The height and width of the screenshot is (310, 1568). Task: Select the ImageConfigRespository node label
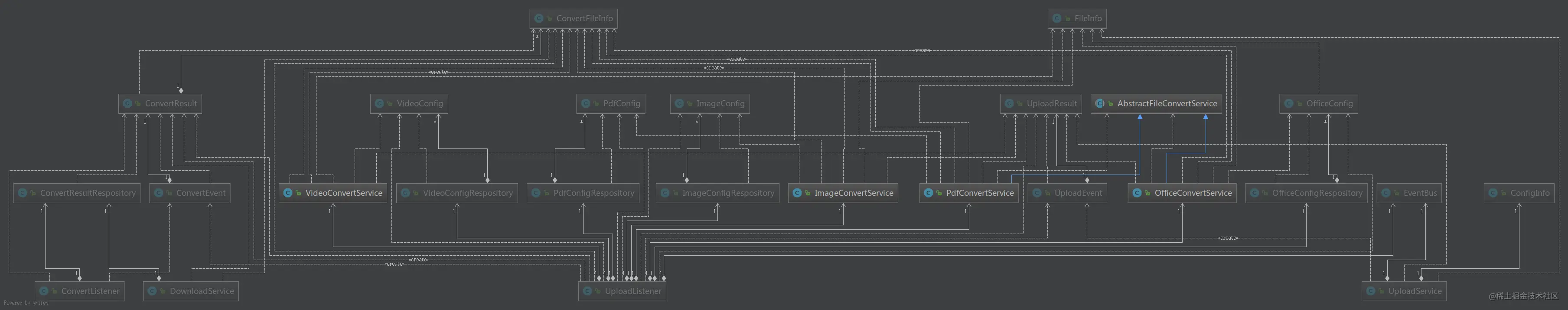(728, 193)
